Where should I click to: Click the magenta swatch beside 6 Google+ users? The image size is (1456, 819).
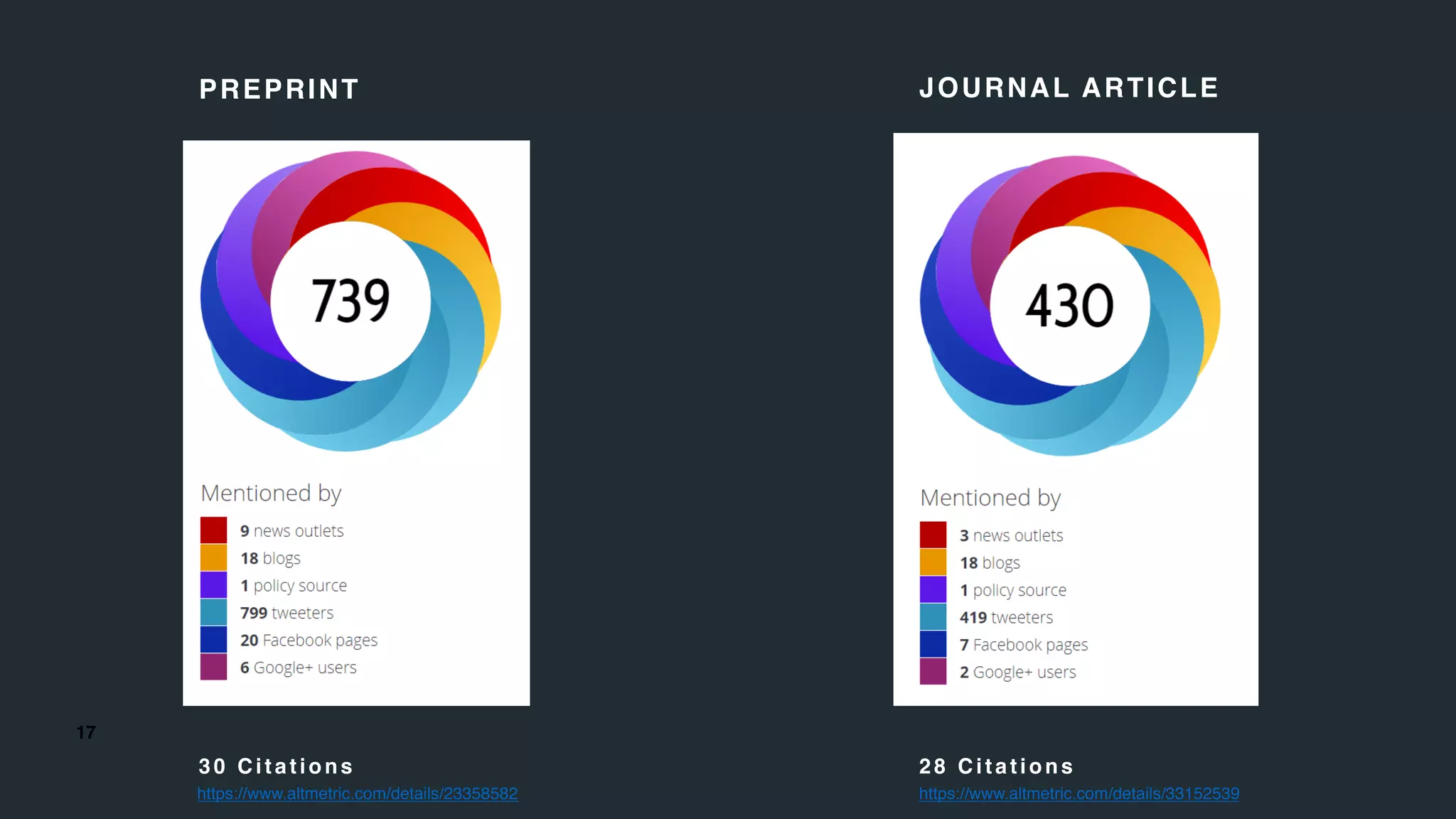click(x=213, y=667)
